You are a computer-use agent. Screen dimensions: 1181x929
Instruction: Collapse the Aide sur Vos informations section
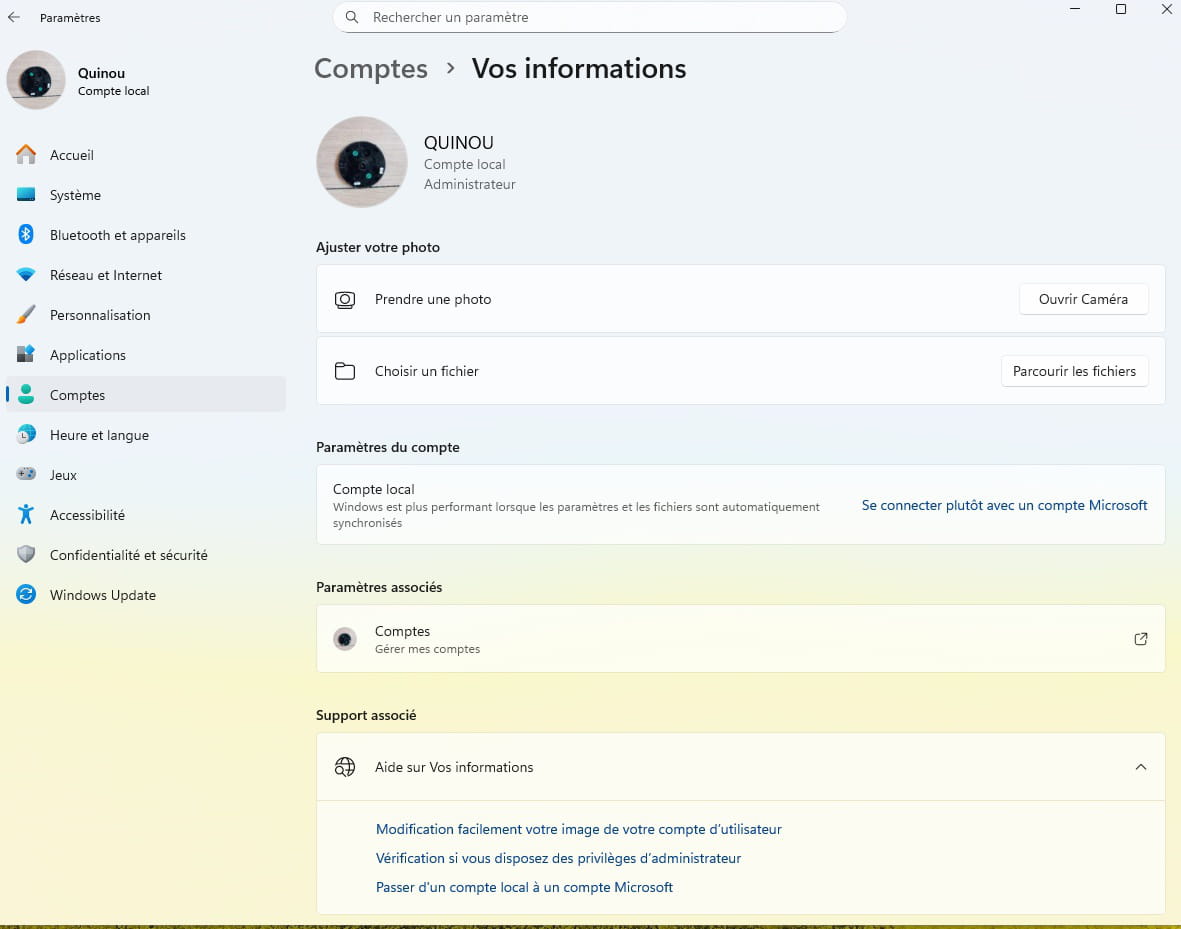[1140, 767]
